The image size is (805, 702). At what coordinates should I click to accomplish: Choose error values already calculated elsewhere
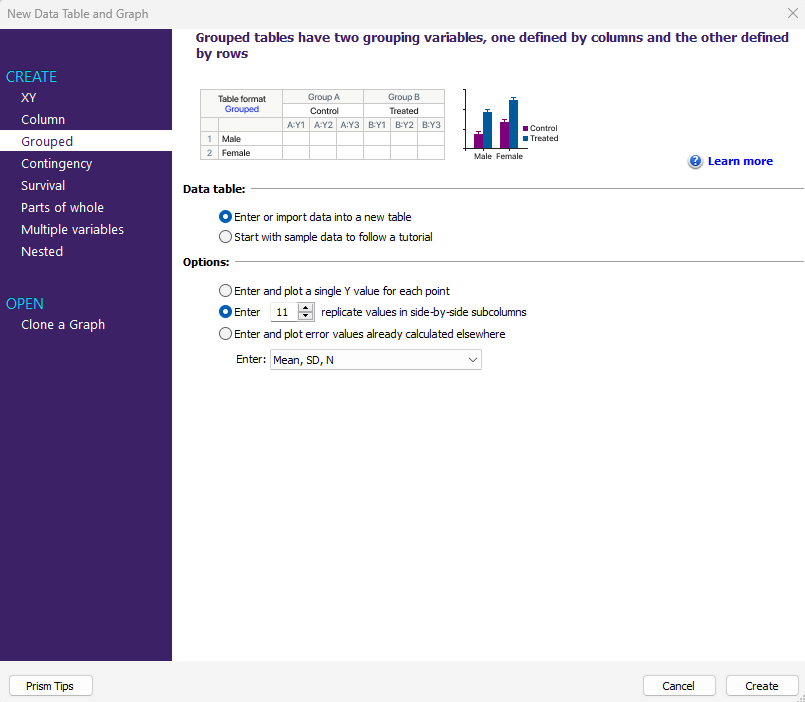[225, 334]
